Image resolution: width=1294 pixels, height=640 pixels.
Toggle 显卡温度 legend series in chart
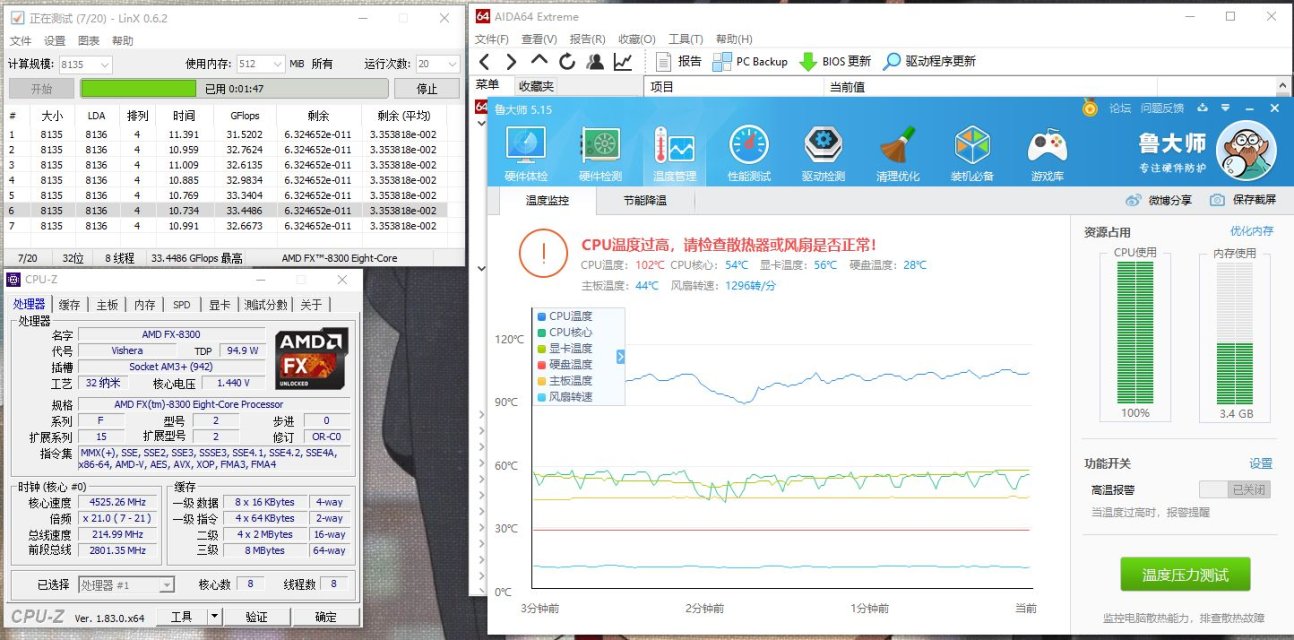(564, 348)
